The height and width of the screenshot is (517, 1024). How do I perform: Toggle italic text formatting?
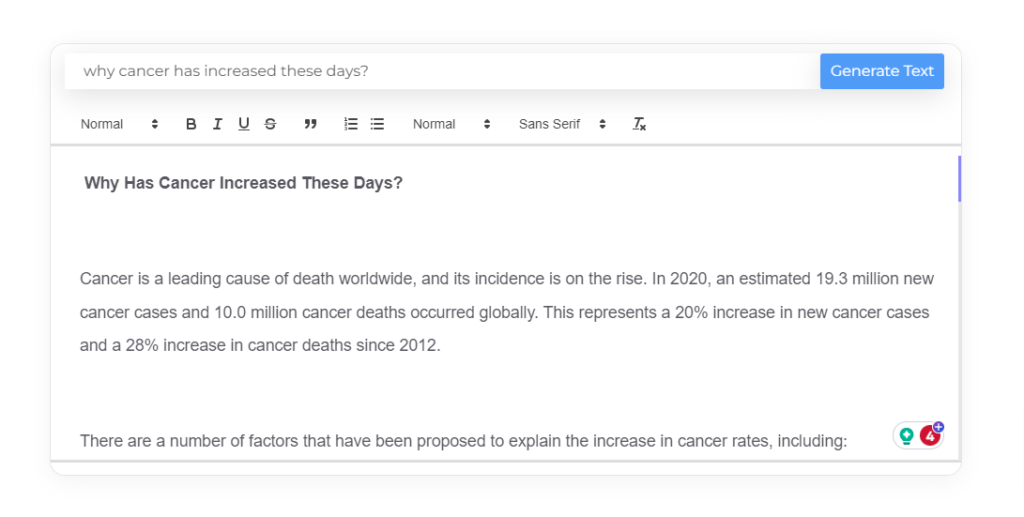click(x=217, y=124)
